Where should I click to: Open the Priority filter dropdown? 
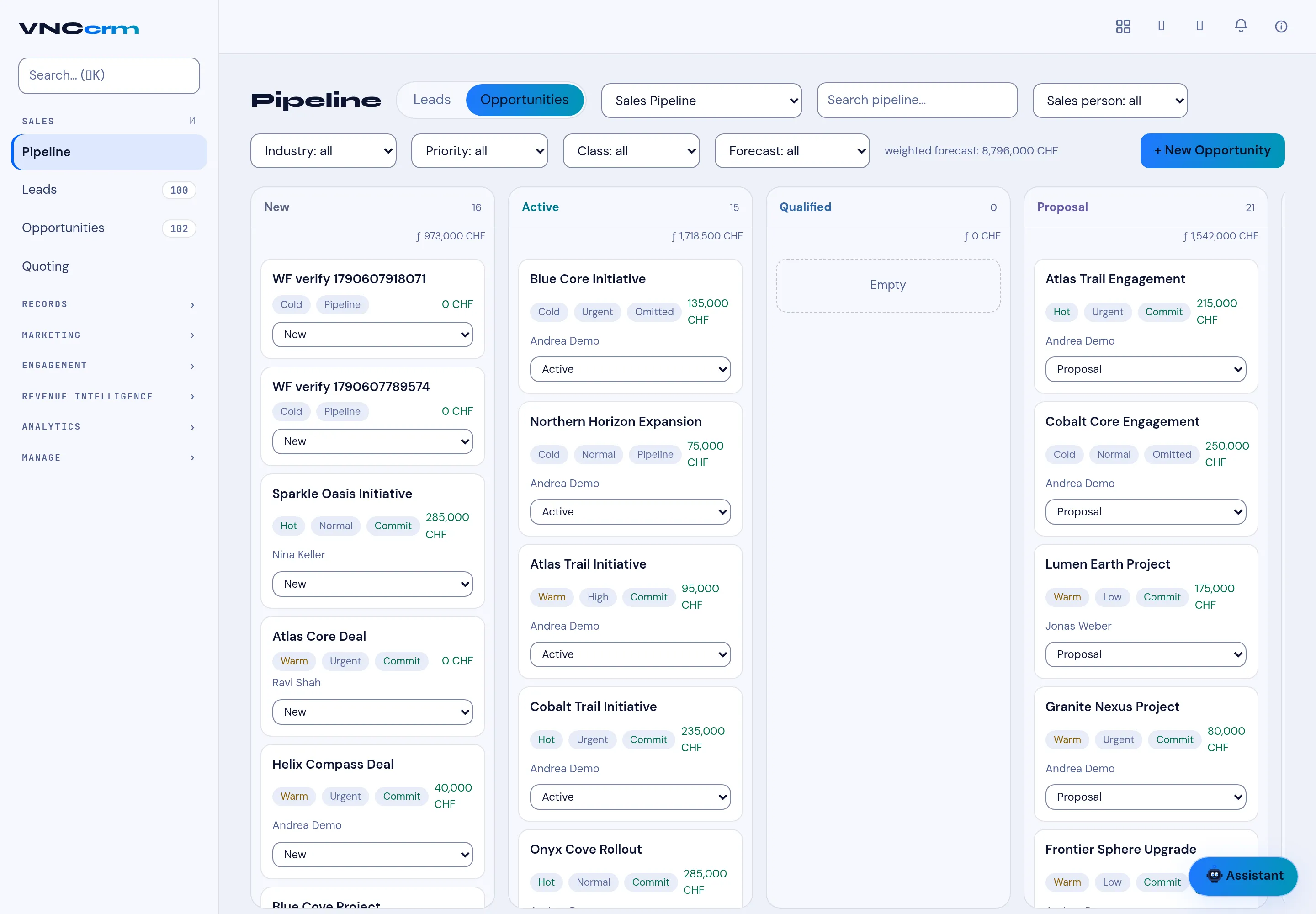point(479,151)
